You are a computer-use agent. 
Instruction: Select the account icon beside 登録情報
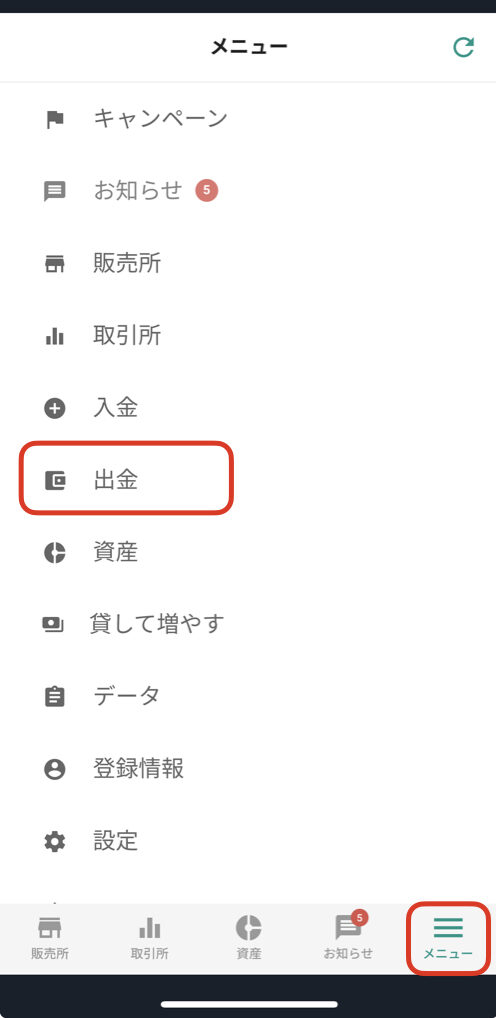(55, 769)
